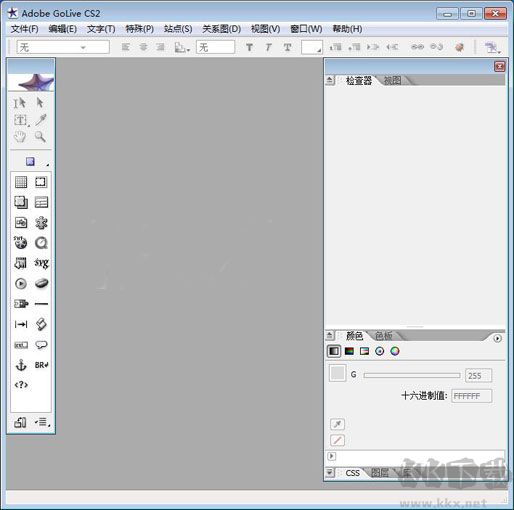Insert a BR line break object
The width and height of the screenshot is (514, 510).
pyautogui.click(x=41, y=365)
